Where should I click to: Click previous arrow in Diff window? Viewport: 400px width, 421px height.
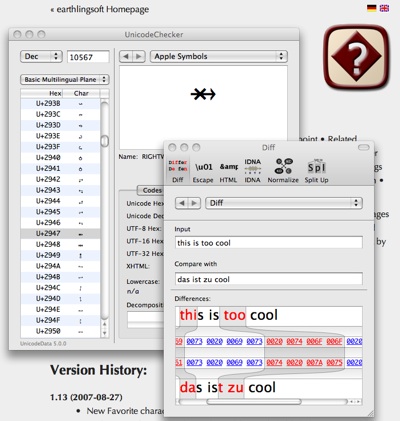pyautogui.click(x=182, y=203)
